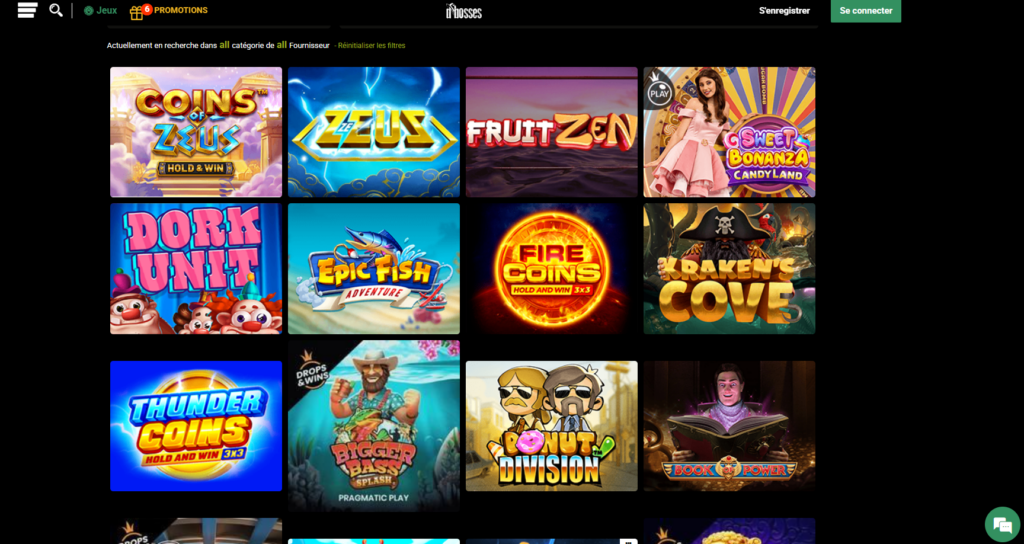1024x544 pixels.
Task: Open Sweet Bonanza Candyland game
Action: pyautogui.click(x=729, y=132)
